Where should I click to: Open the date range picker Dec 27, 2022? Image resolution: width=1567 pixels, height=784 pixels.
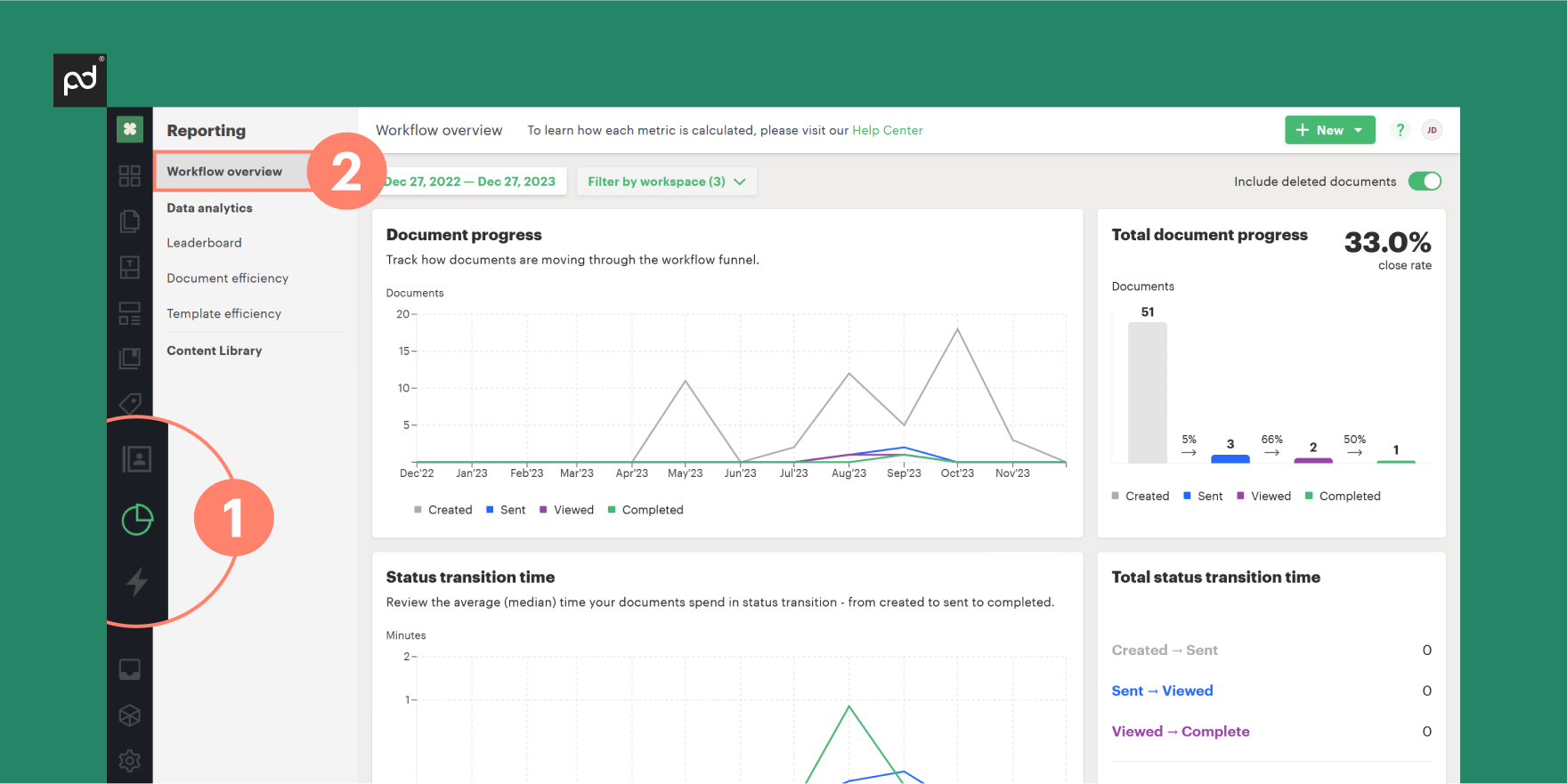click(470, 182)
